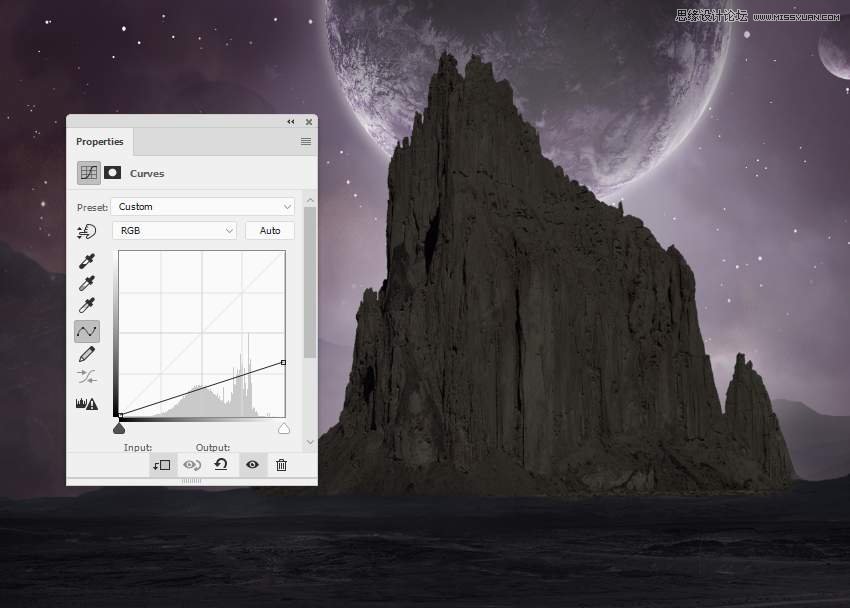Click the panel scroll down arrow
Screen dimensions: 850x608
tap(310, 442)
